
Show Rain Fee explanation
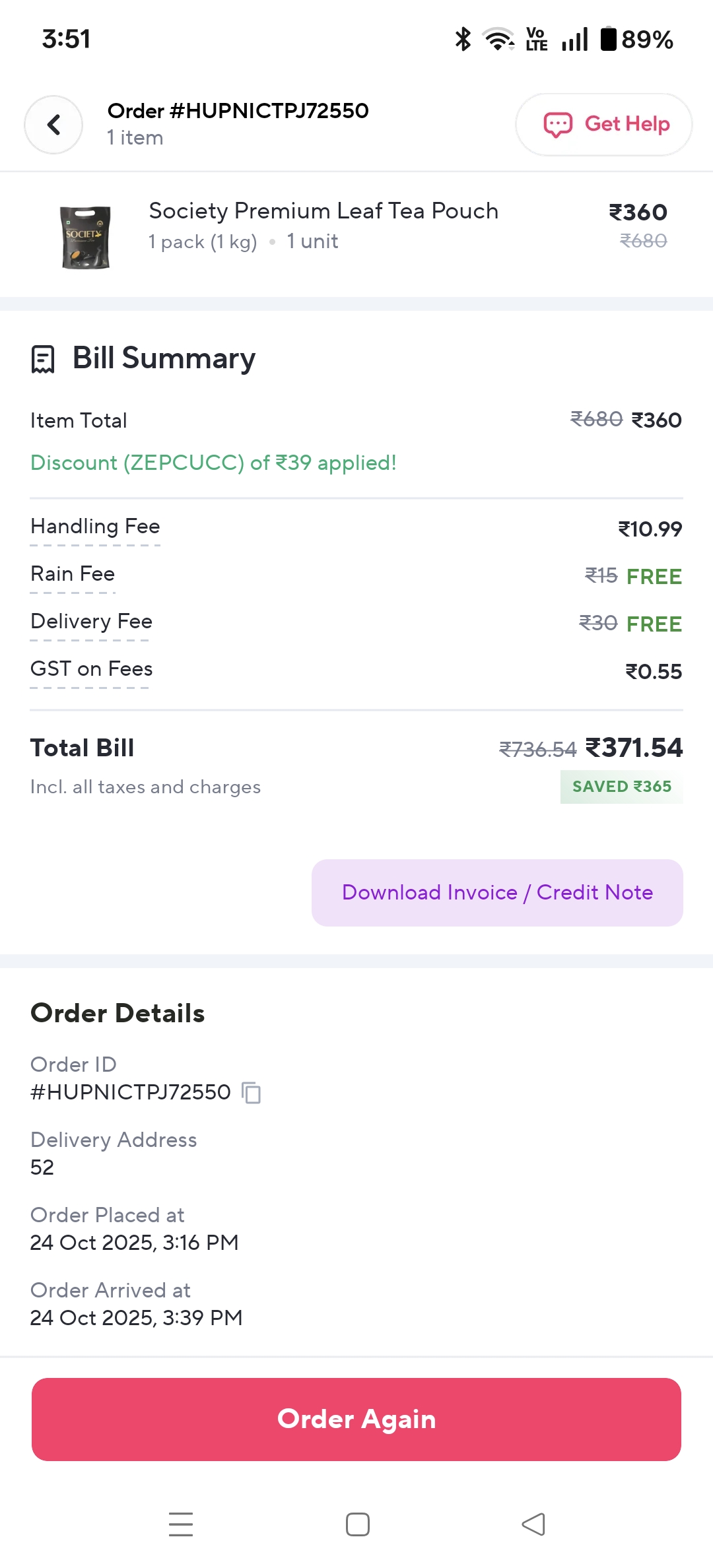click(x=73, y=574)
